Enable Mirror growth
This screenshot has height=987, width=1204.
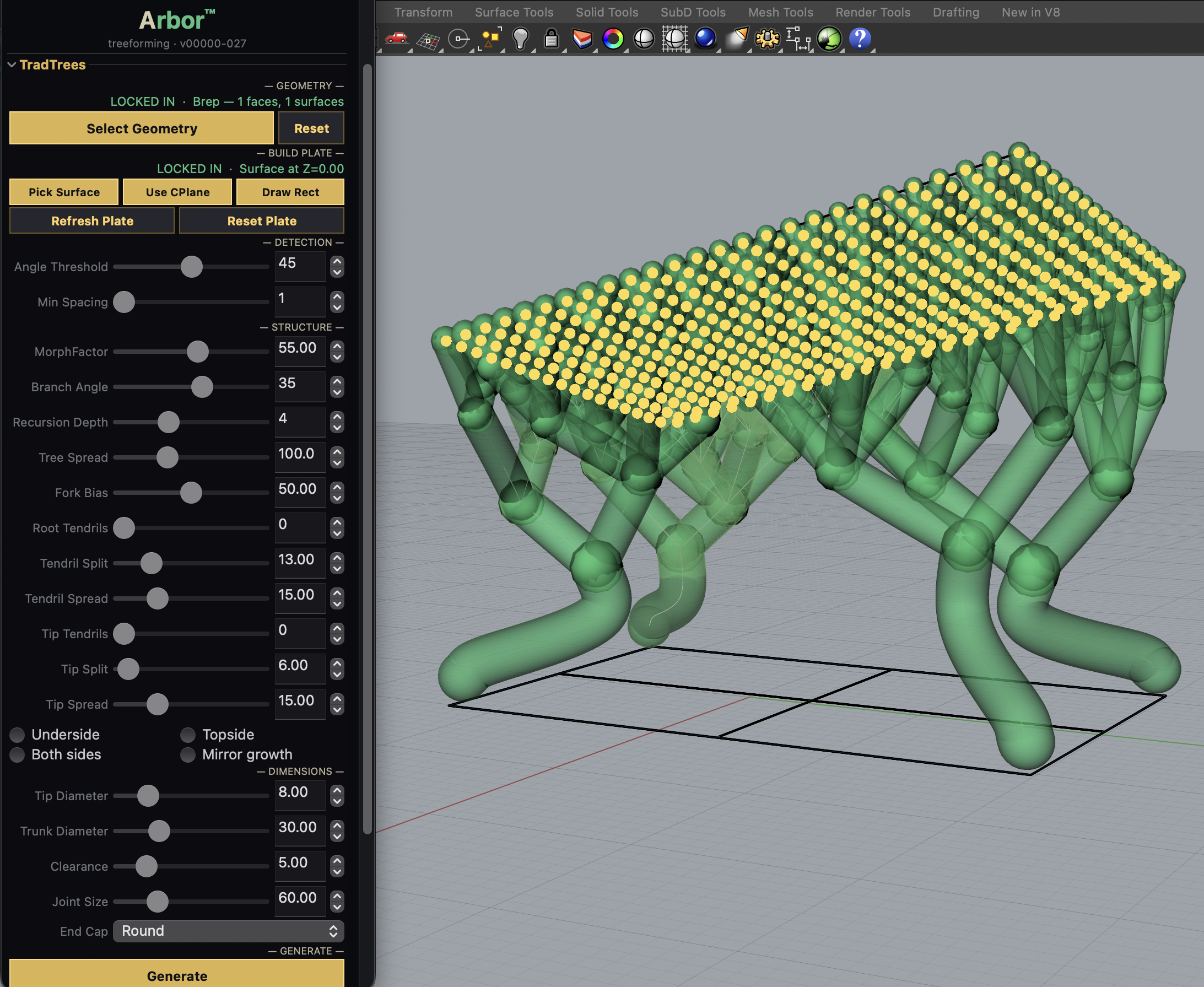[x=187, y=754]
